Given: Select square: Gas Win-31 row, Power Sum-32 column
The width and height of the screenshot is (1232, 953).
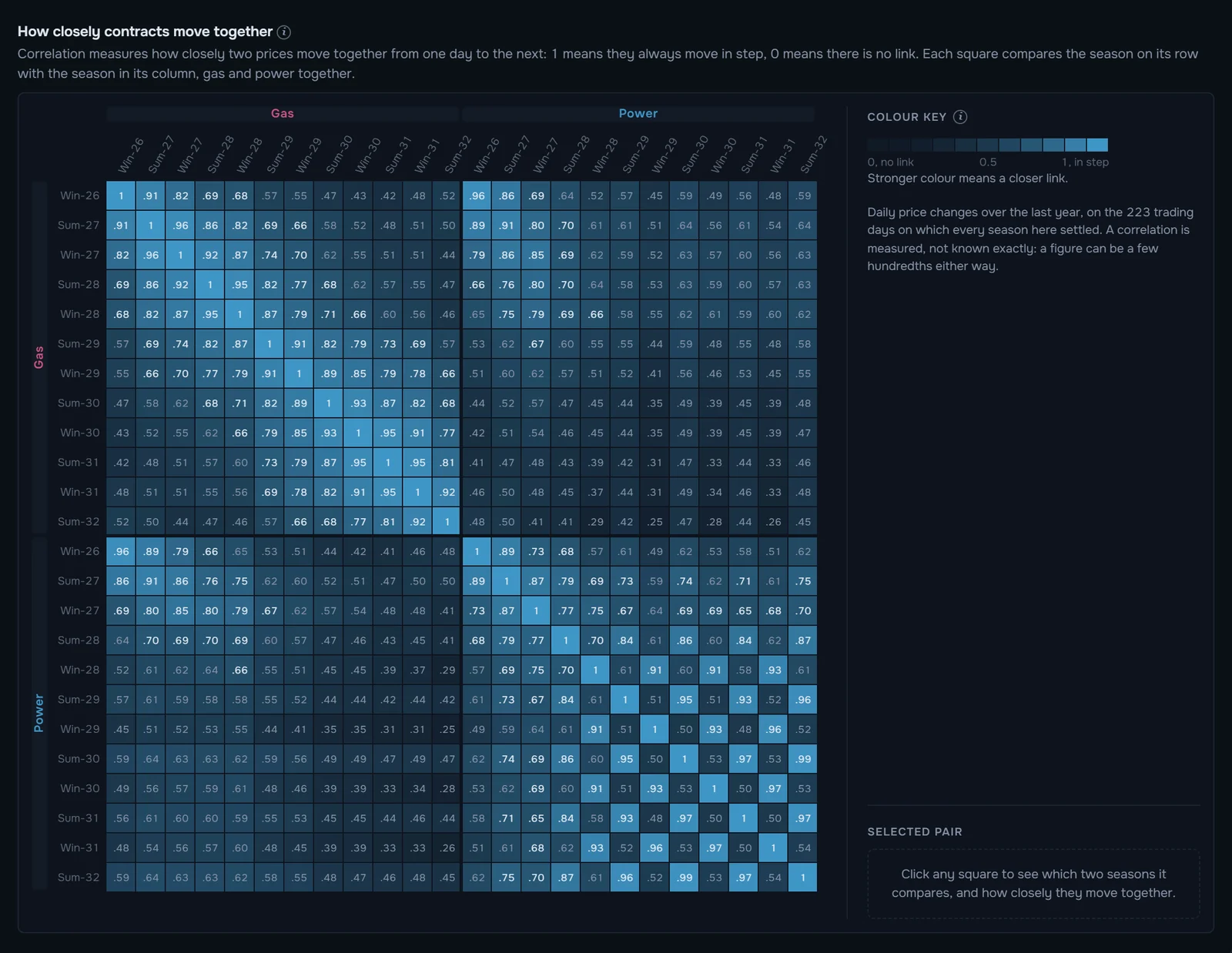Looking at the screenshot, I should tap(803, 492).
